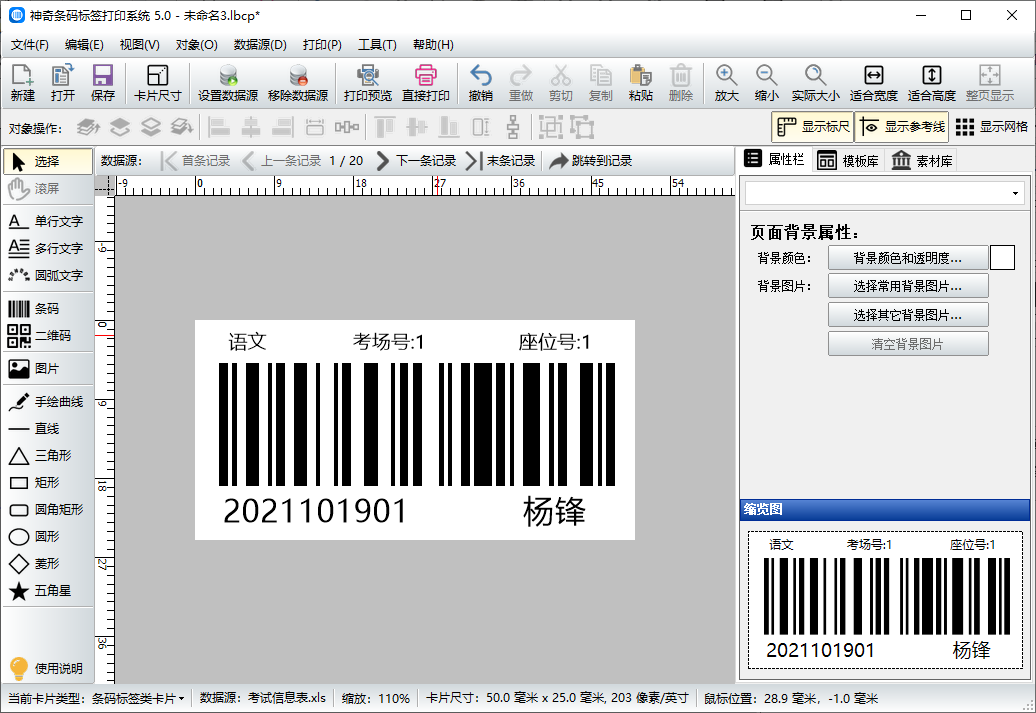The image size is (1036, 713).
Task: Fit canvas to width 适合宽度
Action: coord(873,83)
